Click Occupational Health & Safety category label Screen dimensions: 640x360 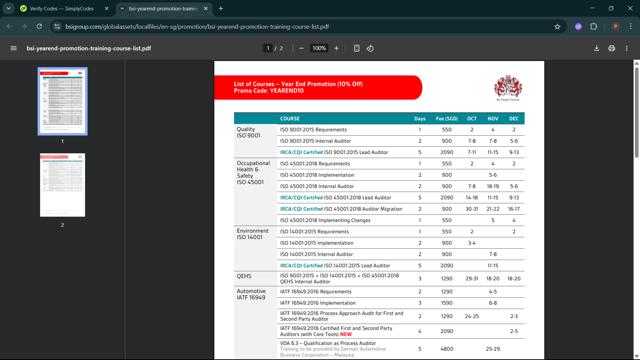click(x=253, y=173)
